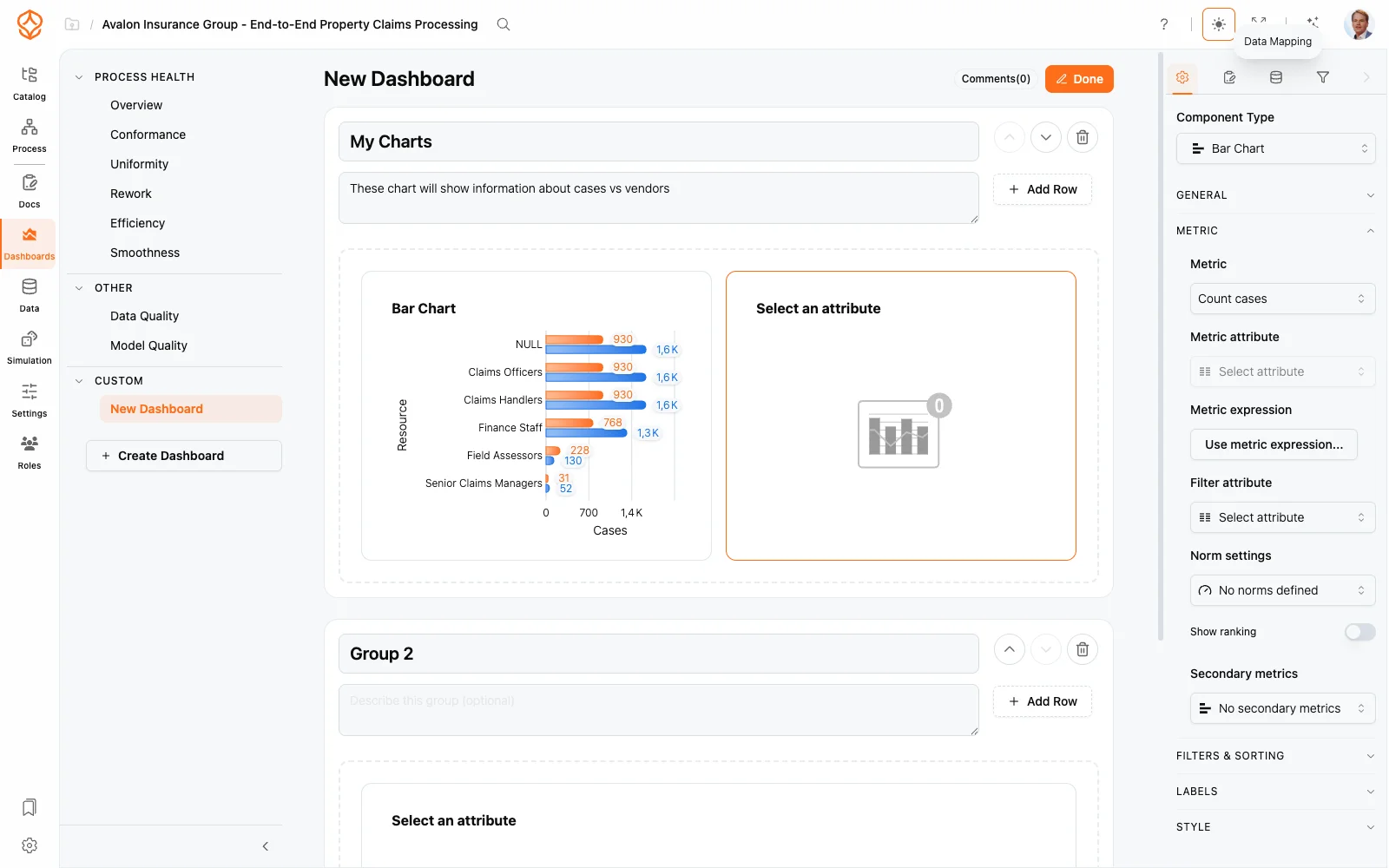Open the Filter attribute Select attribute dropdown

1283,517
